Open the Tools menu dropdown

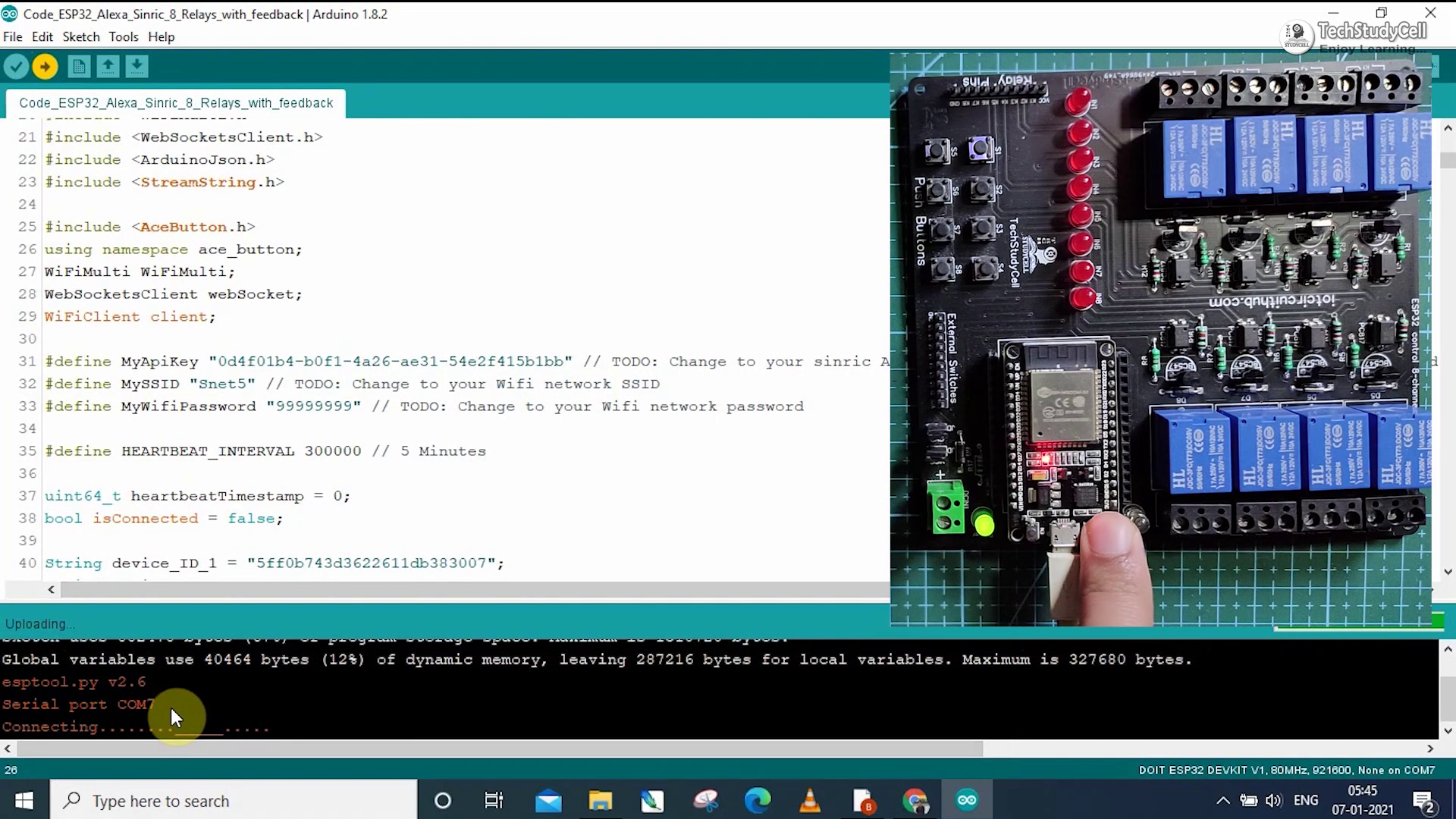(123, 36)
